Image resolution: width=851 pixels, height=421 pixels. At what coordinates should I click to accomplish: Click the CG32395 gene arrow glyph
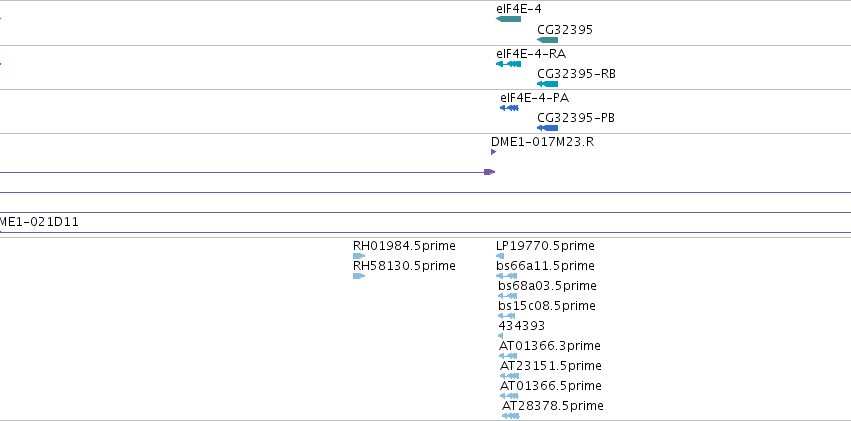tap(548, 40)
